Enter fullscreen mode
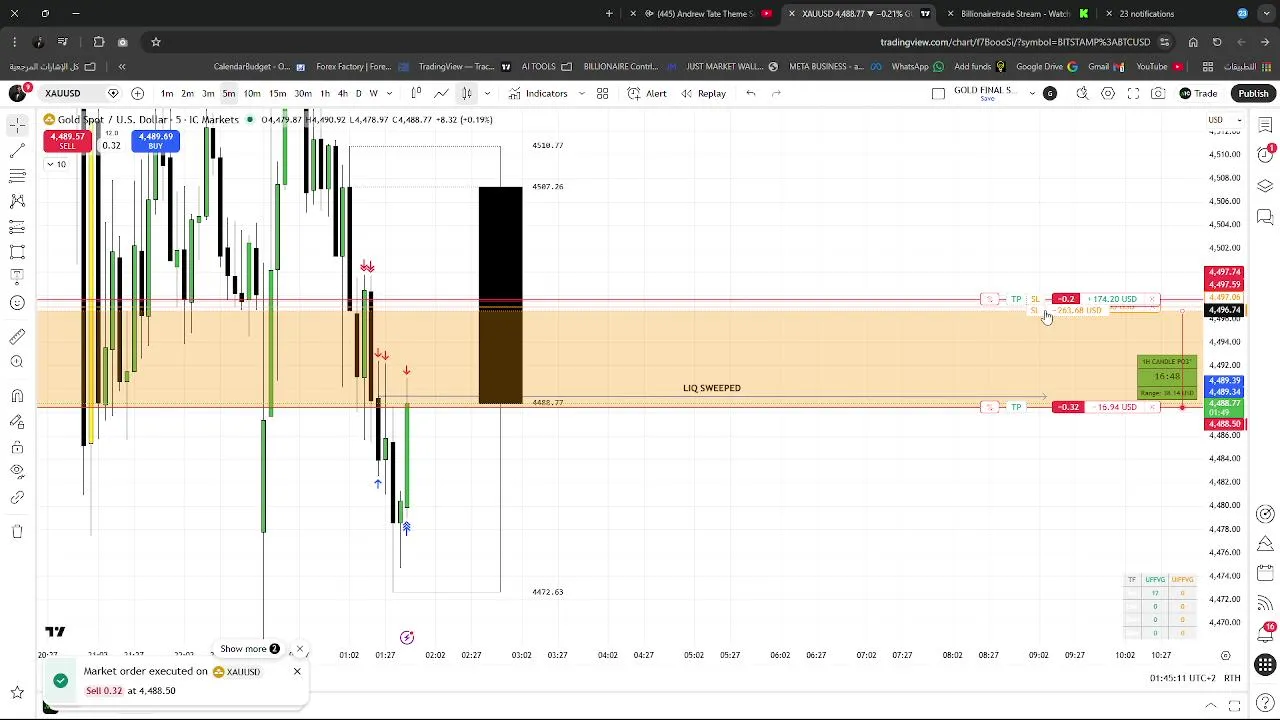The height and width of the screenshot is (720, 1280). click(x=1133, y=93)
